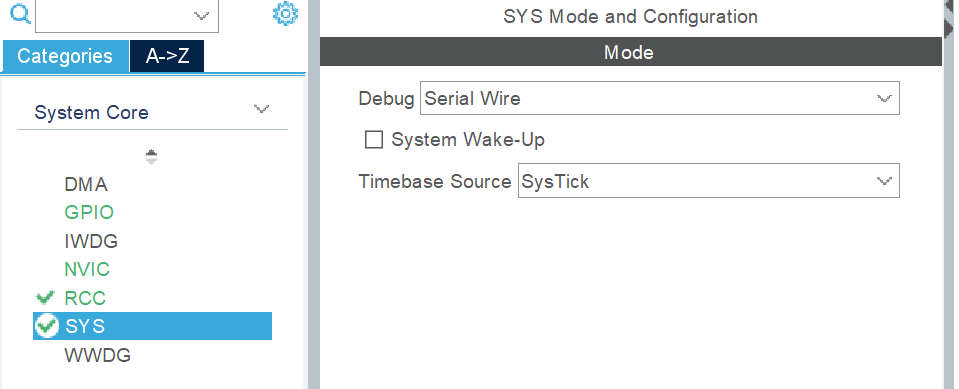Select the WWDG entry
The height and width of the screenshot is (389, 959).
[x=98, y=355]
